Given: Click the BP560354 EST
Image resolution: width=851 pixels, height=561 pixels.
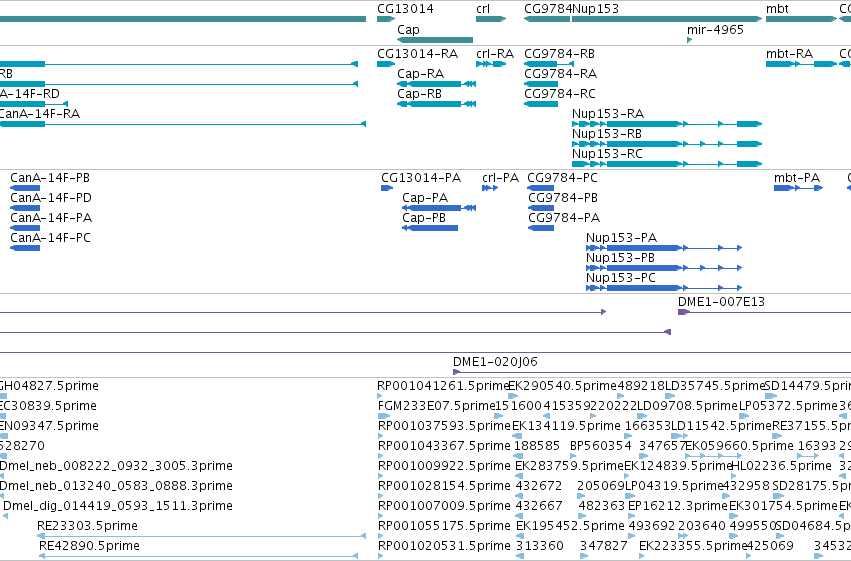Looking at the screenshot, I should (573, 456).
